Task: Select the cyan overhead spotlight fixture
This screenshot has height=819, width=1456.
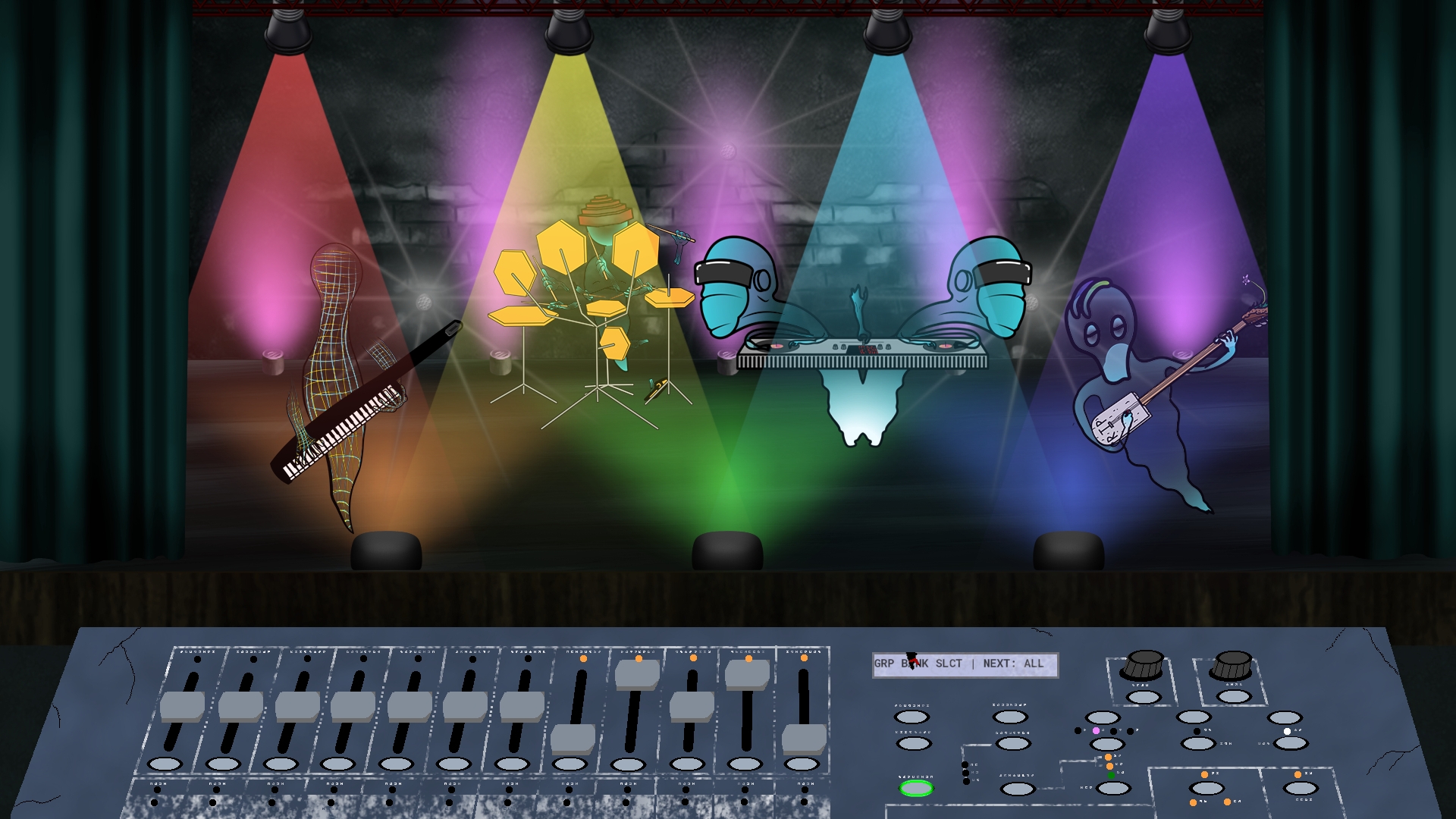Action: tap(887, 30)
